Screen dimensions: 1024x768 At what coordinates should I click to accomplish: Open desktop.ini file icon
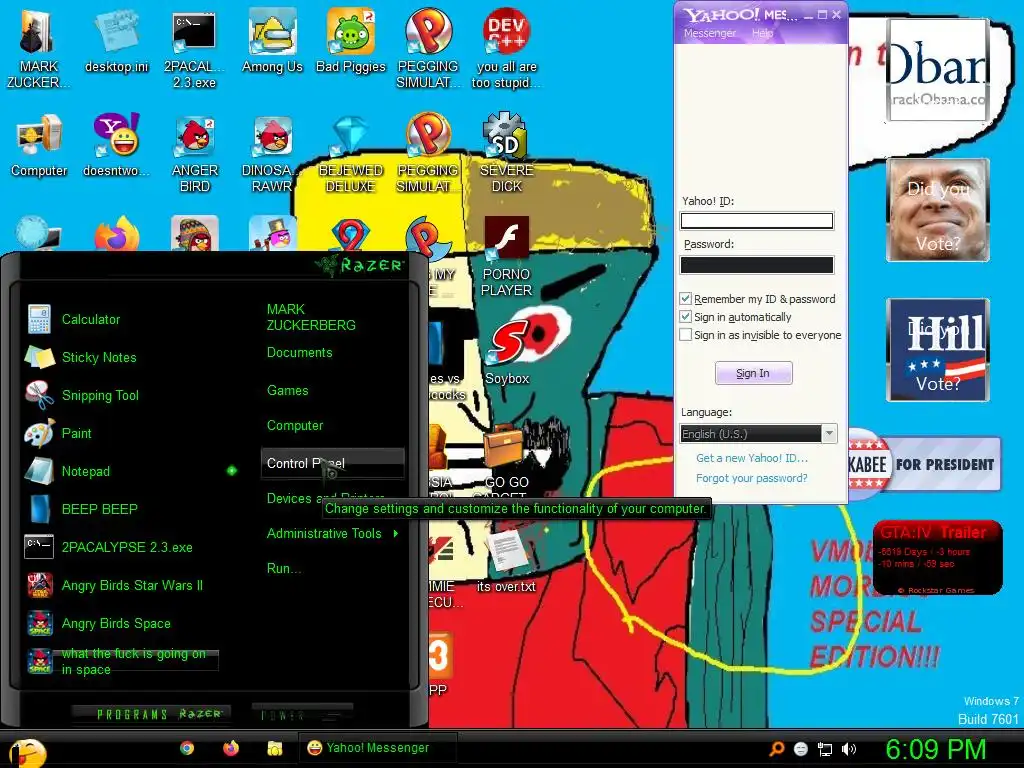(116, 42)
